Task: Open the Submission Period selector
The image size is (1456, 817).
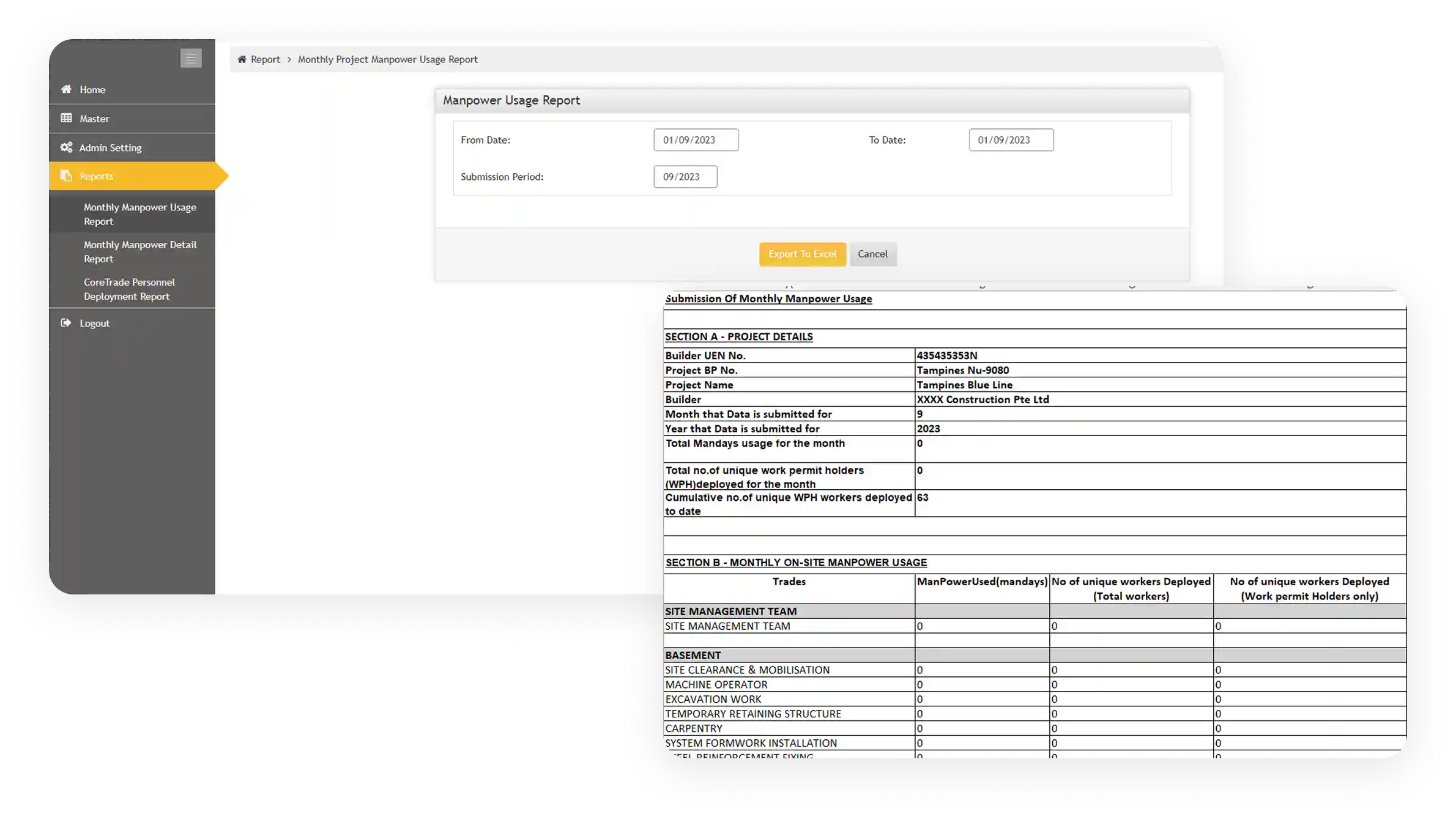Action: (685, 177)
